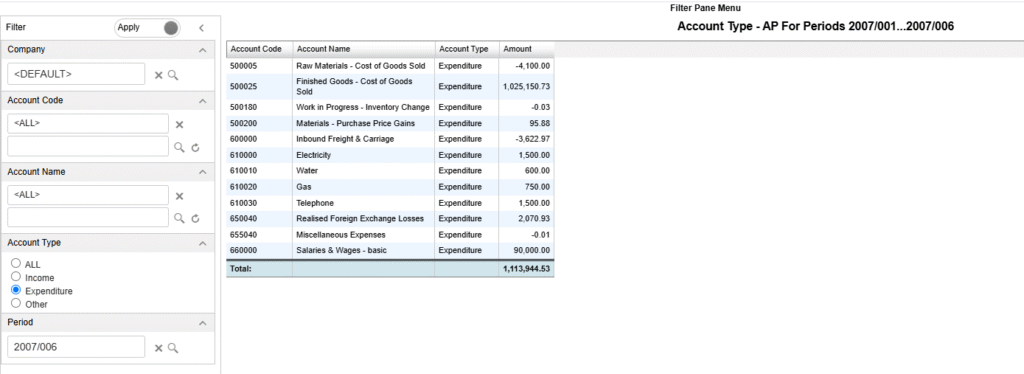Screen dimensions: 1024x374
Task: Click amount -3,622.97
Action: [532, 139]
